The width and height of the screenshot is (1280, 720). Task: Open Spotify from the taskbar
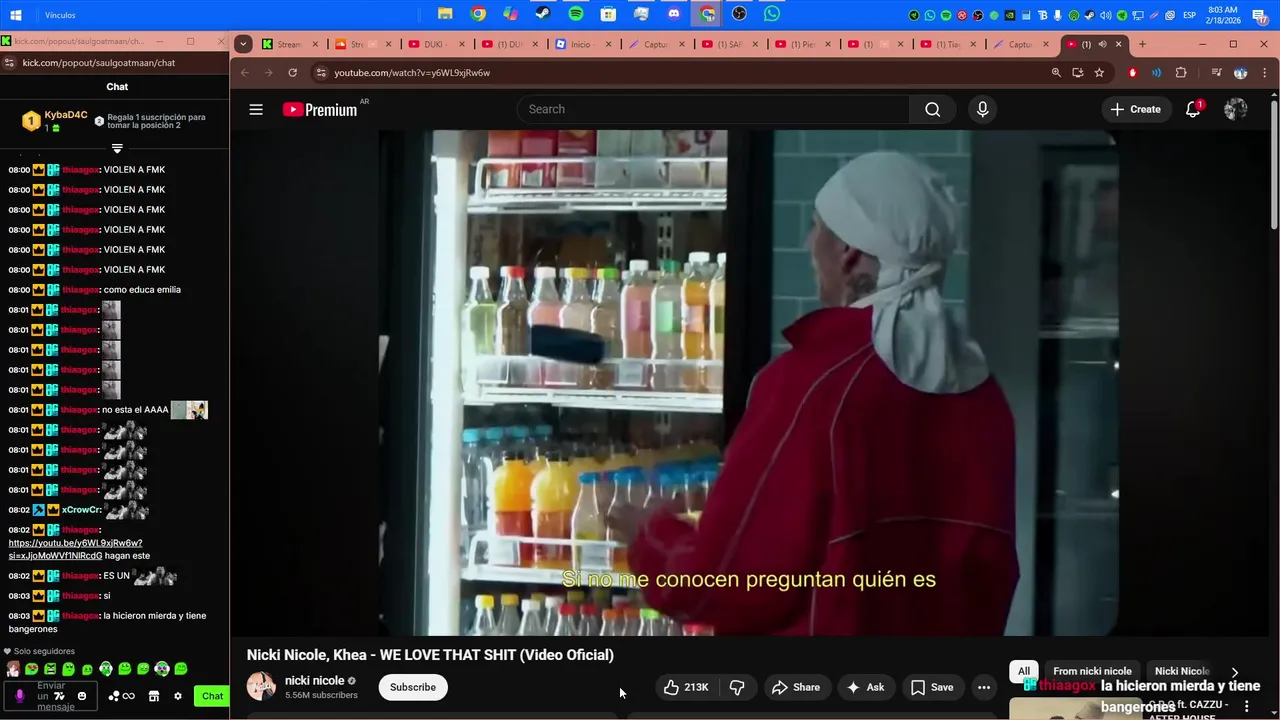click(x=576, y=14)
